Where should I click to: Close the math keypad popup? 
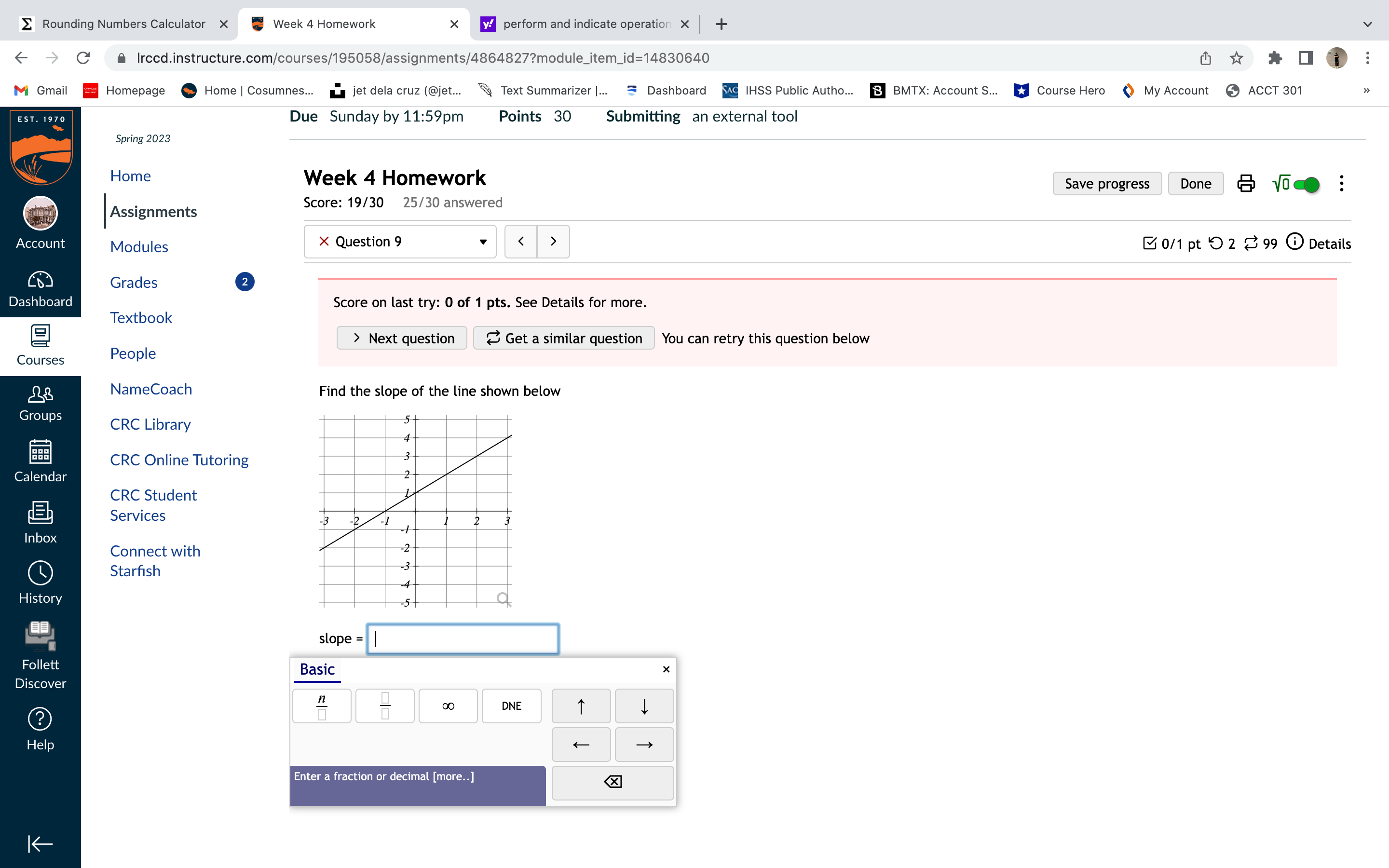(x=666, y=669)
